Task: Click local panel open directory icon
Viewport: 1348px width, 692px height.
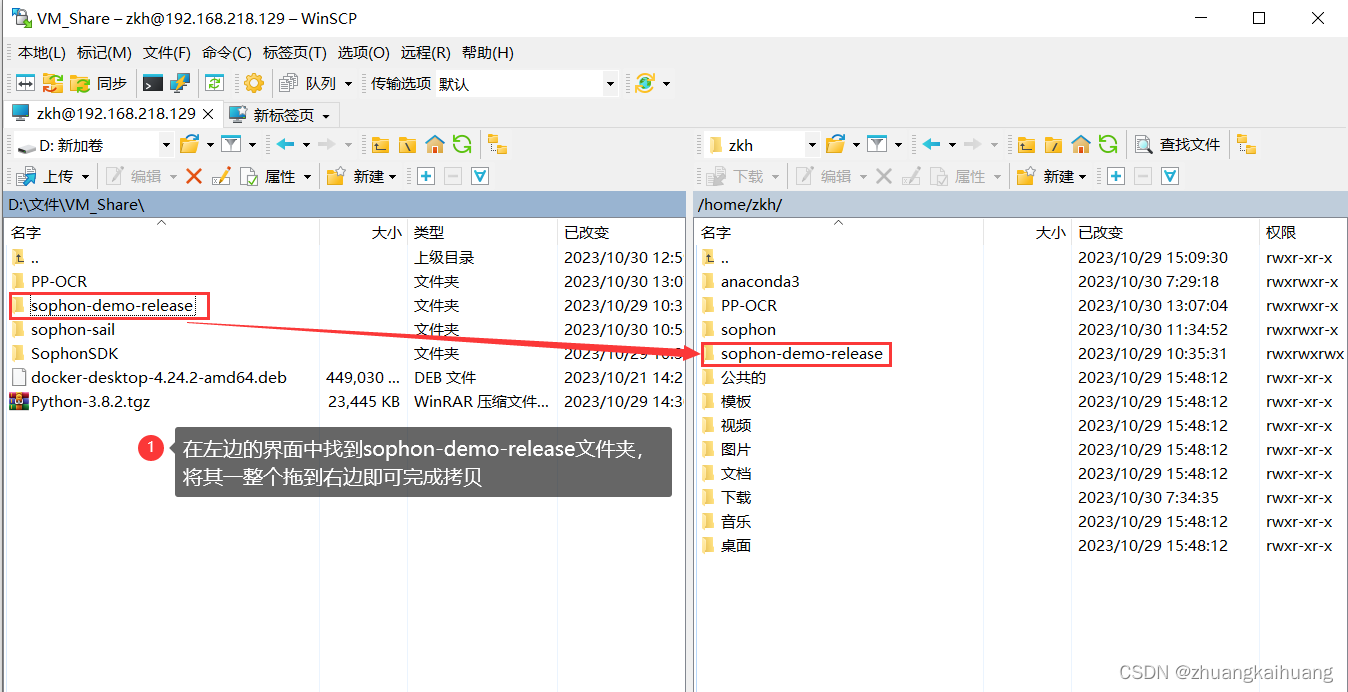Action: coord(189,145)
